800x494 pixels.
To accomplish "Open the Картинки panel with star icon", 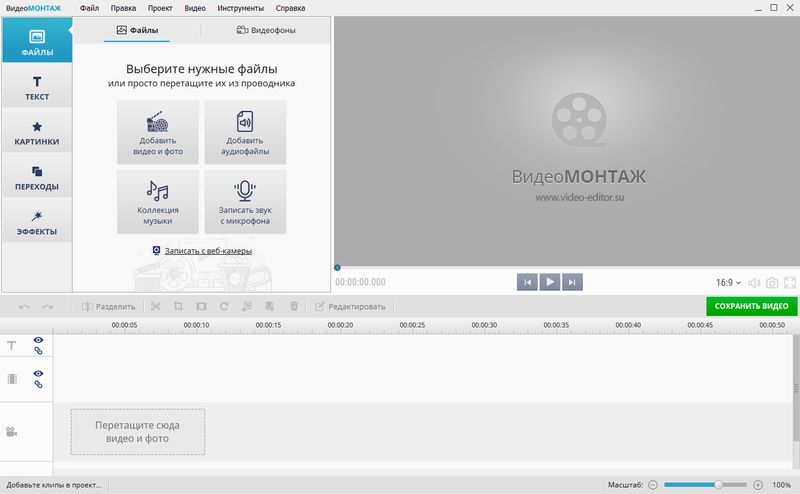I will pyautogui.click(x=37, y=133).
